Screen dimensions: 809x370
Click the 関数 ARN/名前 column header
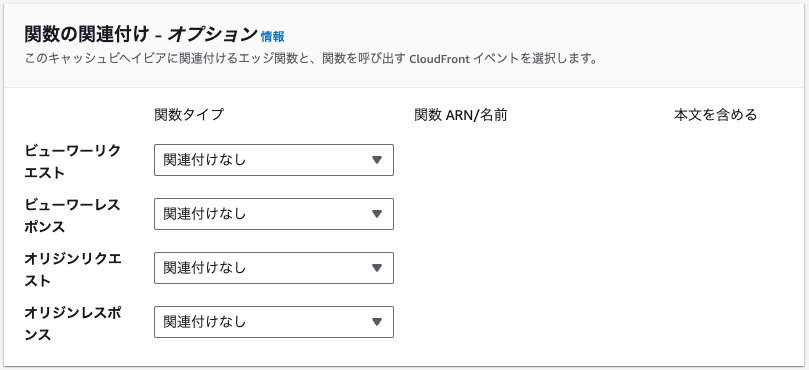(461, 115)
